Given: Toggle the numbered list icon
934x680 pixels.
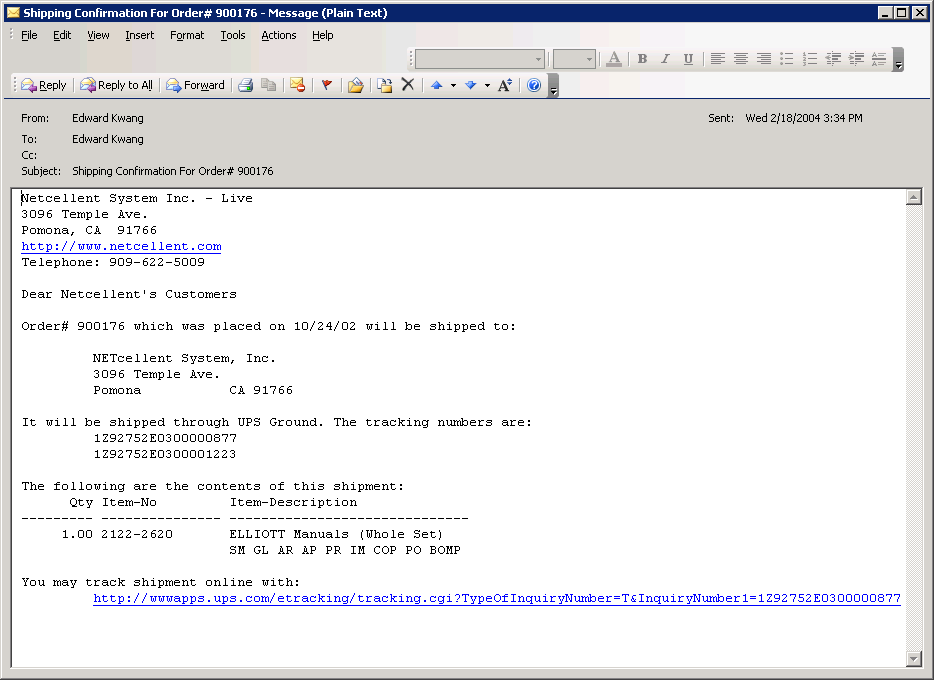Looking at the screenshot, I should click(810, 59).
